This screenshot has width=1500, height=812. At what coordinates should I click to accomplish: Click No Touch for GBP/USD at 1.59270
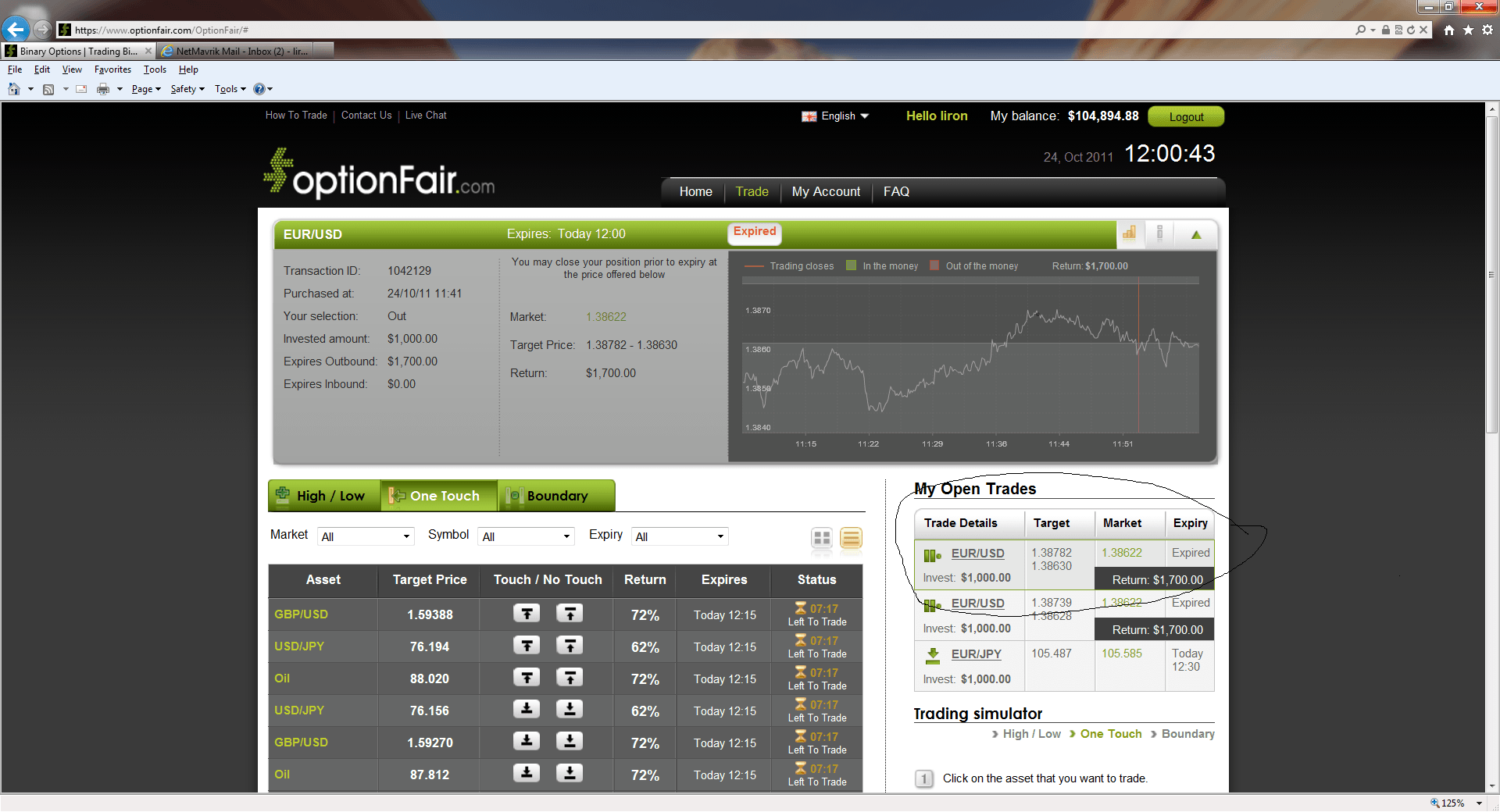click(570, 742)
